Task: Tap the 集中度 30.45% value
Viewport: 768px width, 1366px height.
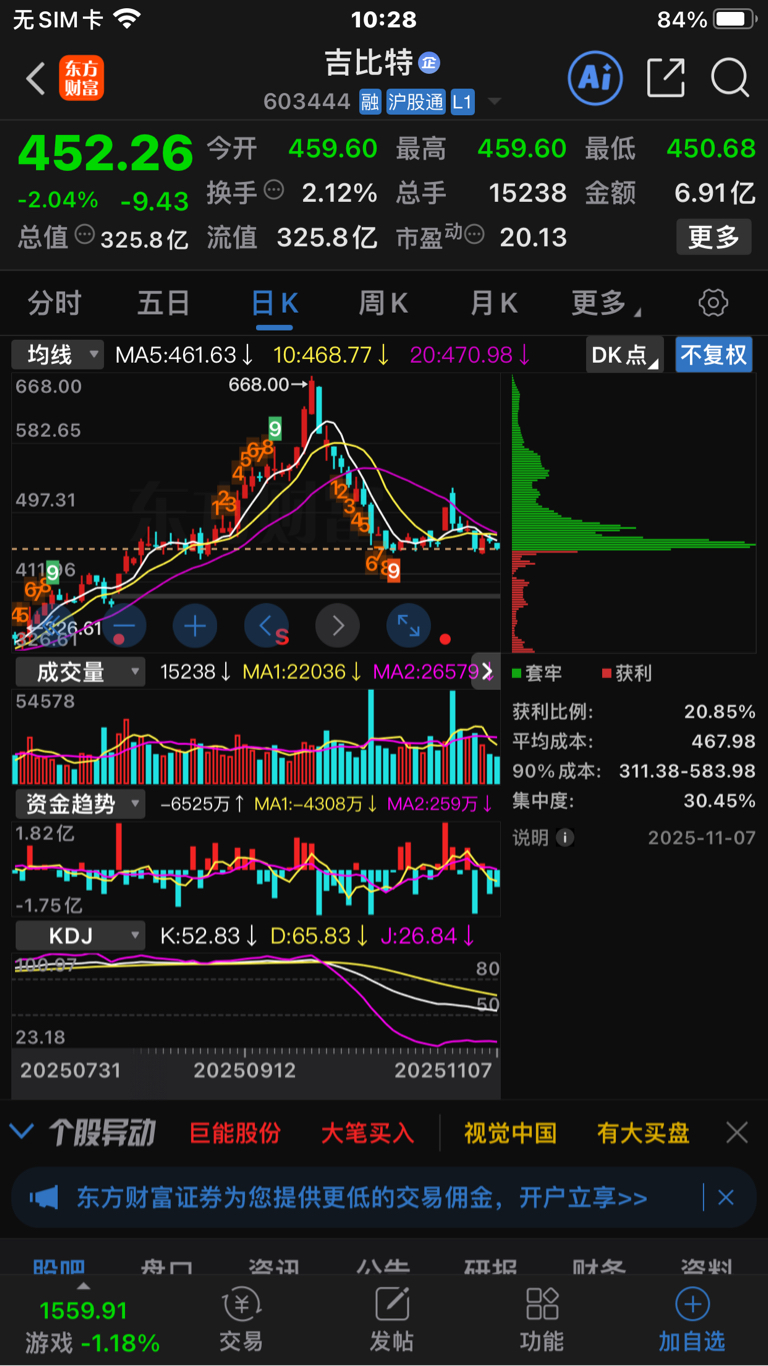Action: (720, 800)
